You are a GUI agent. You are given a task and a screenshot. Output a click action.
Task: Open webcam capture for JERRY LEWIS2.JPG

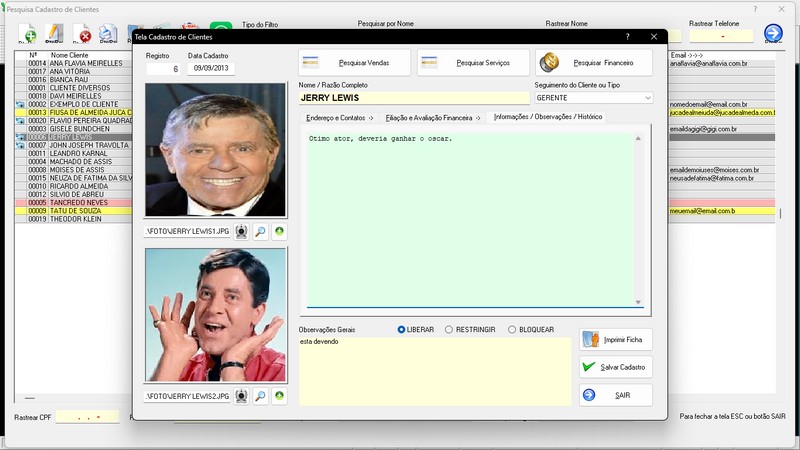241,396
